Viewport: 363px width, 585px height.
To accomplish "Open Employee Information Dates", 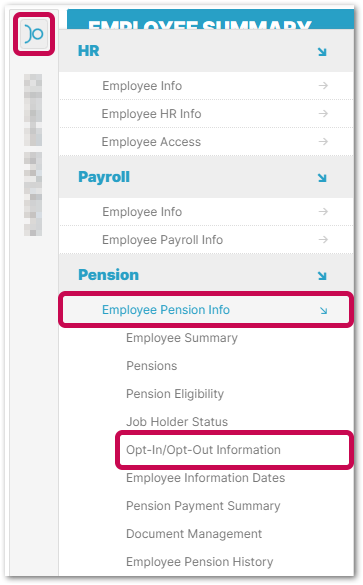I will [206, 478].
